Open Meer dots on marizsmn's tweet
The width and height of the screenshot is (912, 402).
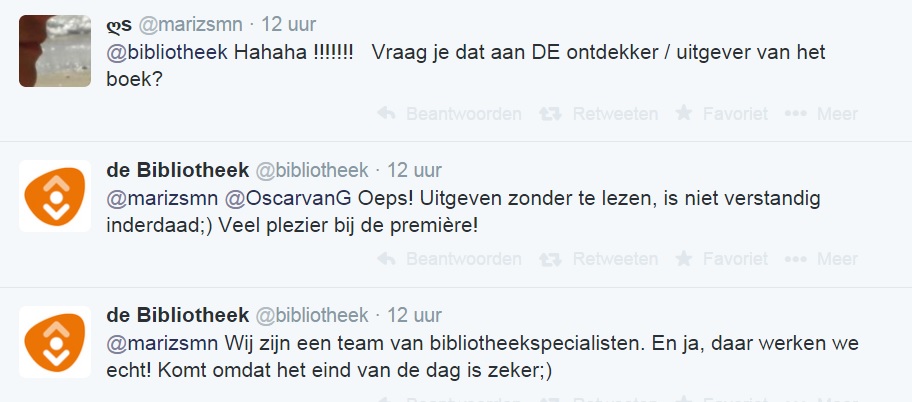click(x=796, y=114)
